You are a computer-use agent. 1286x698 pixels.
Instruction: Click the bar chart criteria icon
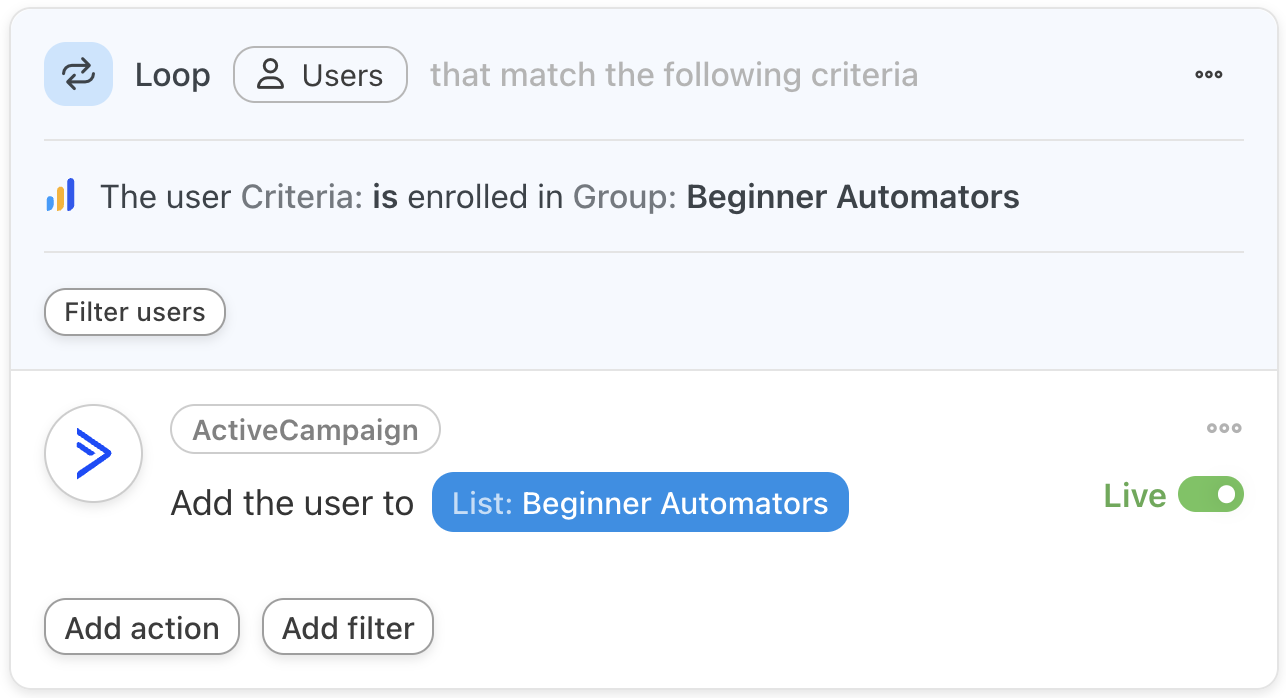coord(61,195)
